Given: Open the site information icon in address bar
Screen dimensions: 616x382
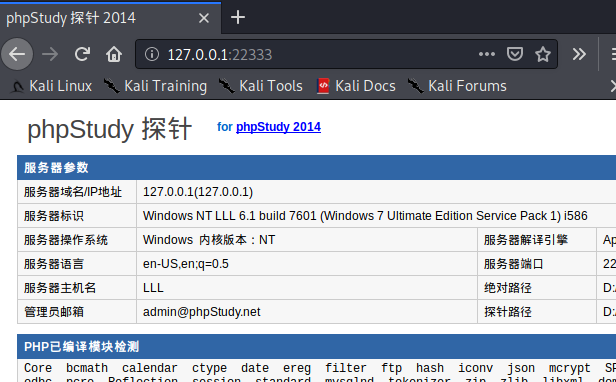Looking at the screenshot, I should click(x=152, y=54).
